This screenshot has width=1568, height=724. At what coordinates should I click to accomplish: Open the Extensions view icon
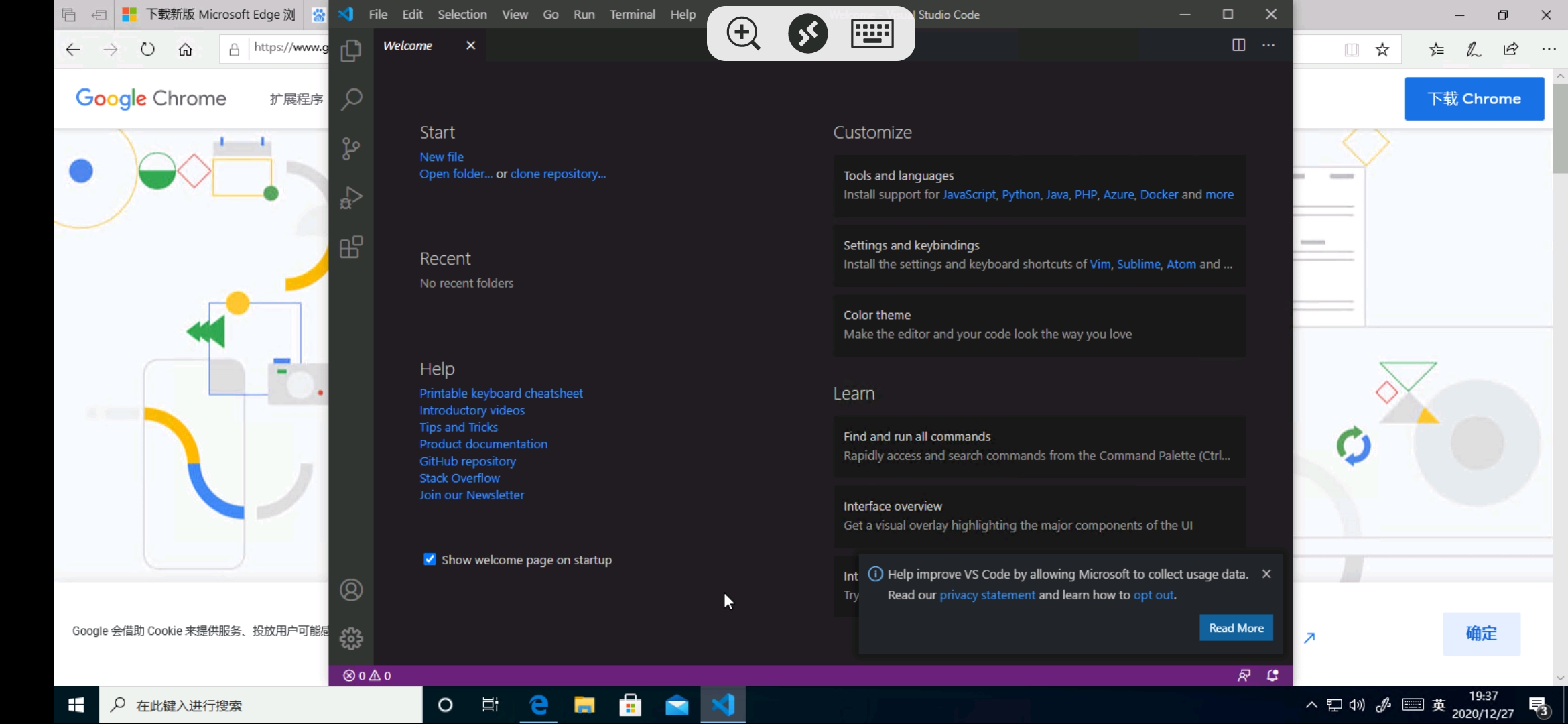(x=350, y=247)
